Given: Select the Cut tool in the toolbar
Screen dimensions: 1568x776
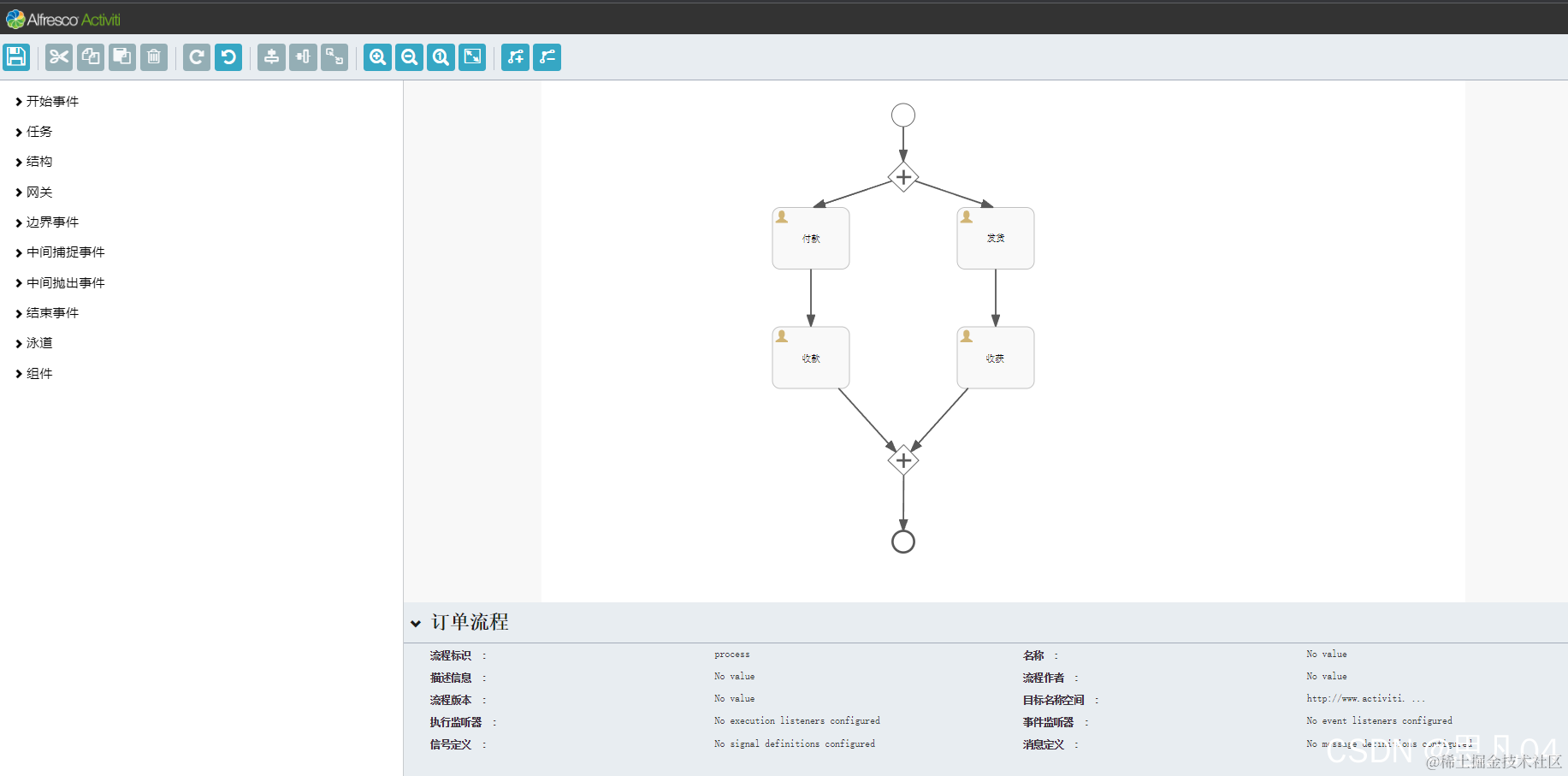Looking at the screenshot, I should (x=58, y=57).
